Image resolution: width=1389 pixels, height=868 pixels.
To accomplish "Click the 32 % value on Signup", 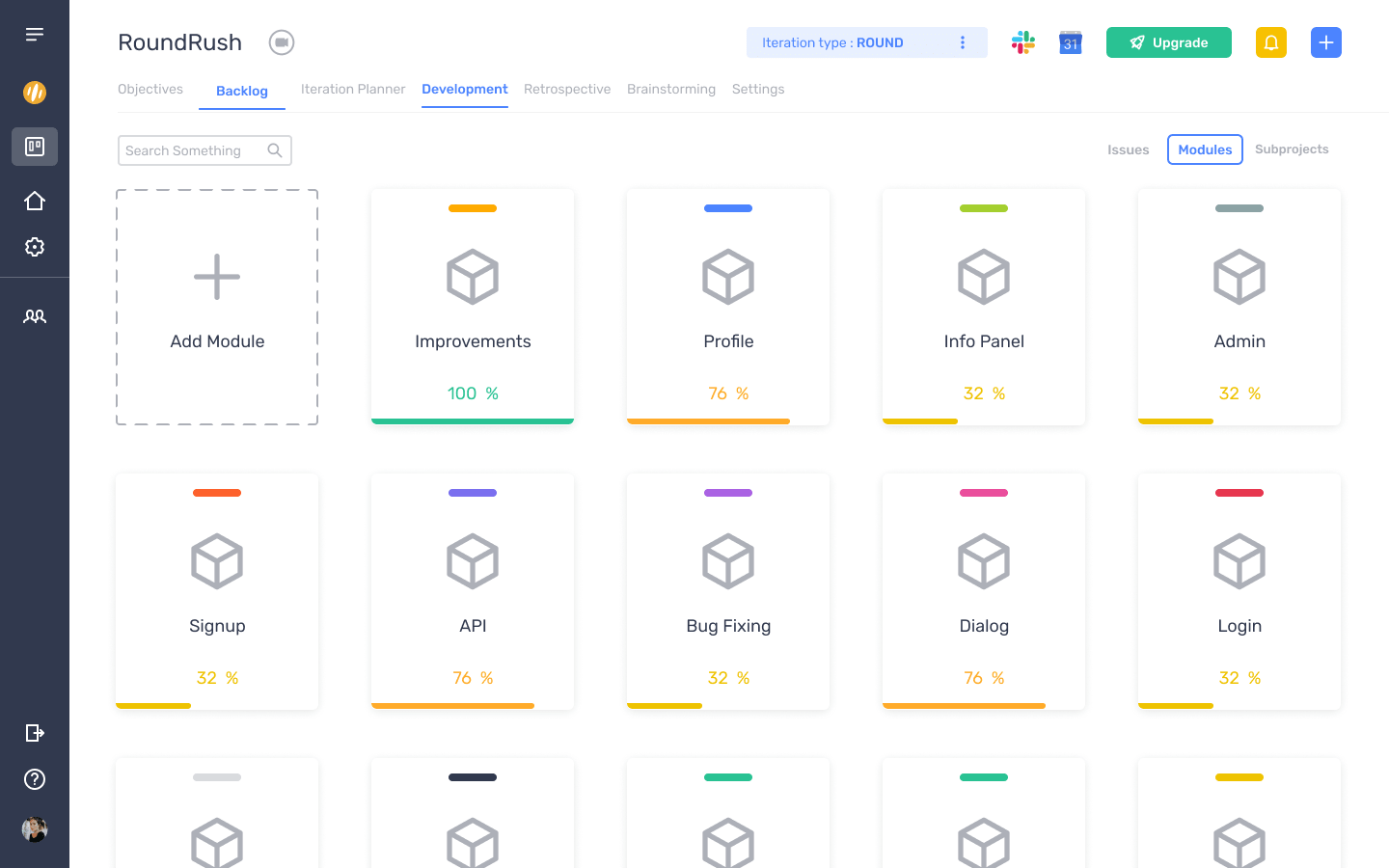I will point(217,678).
